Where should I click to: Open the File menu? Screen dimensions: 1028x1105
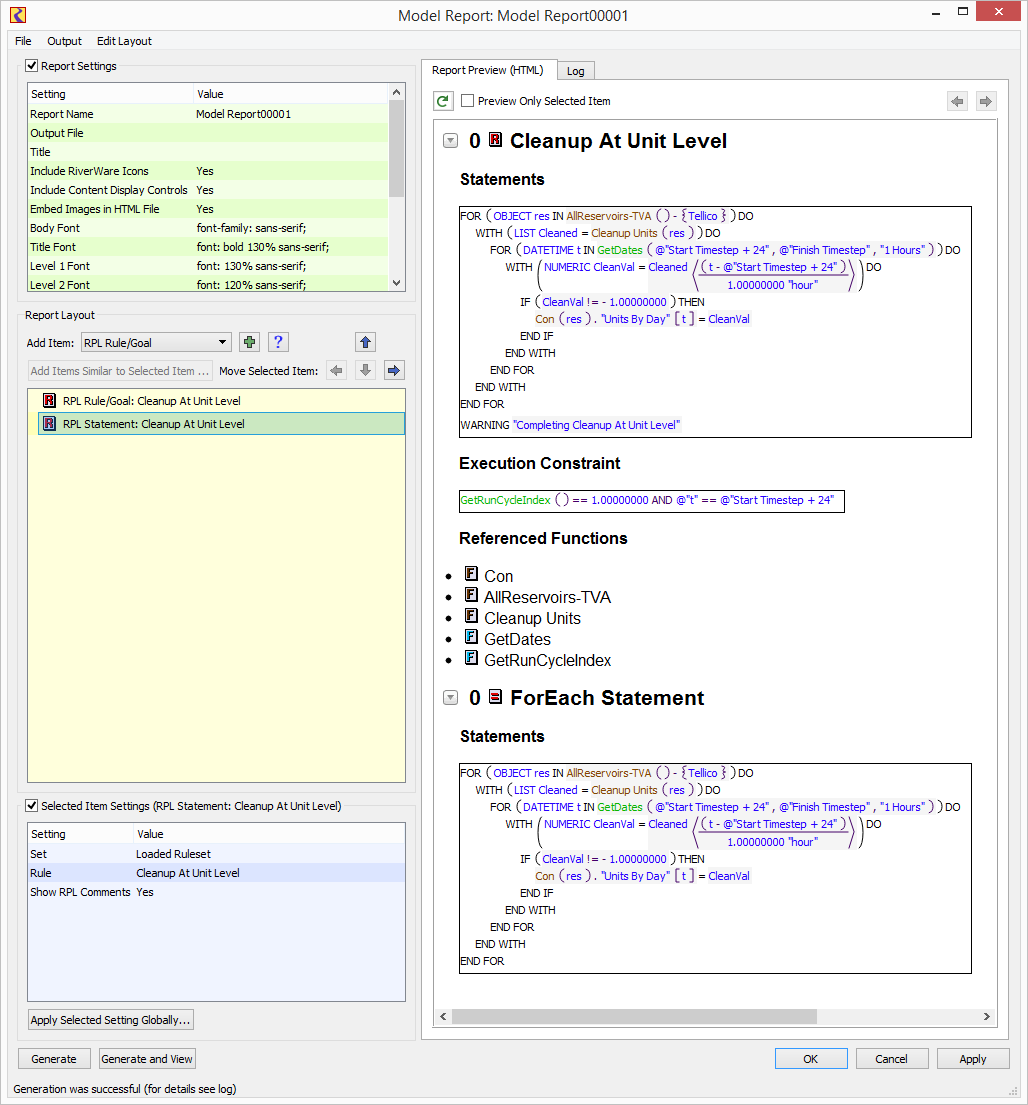tap(23, 41)
